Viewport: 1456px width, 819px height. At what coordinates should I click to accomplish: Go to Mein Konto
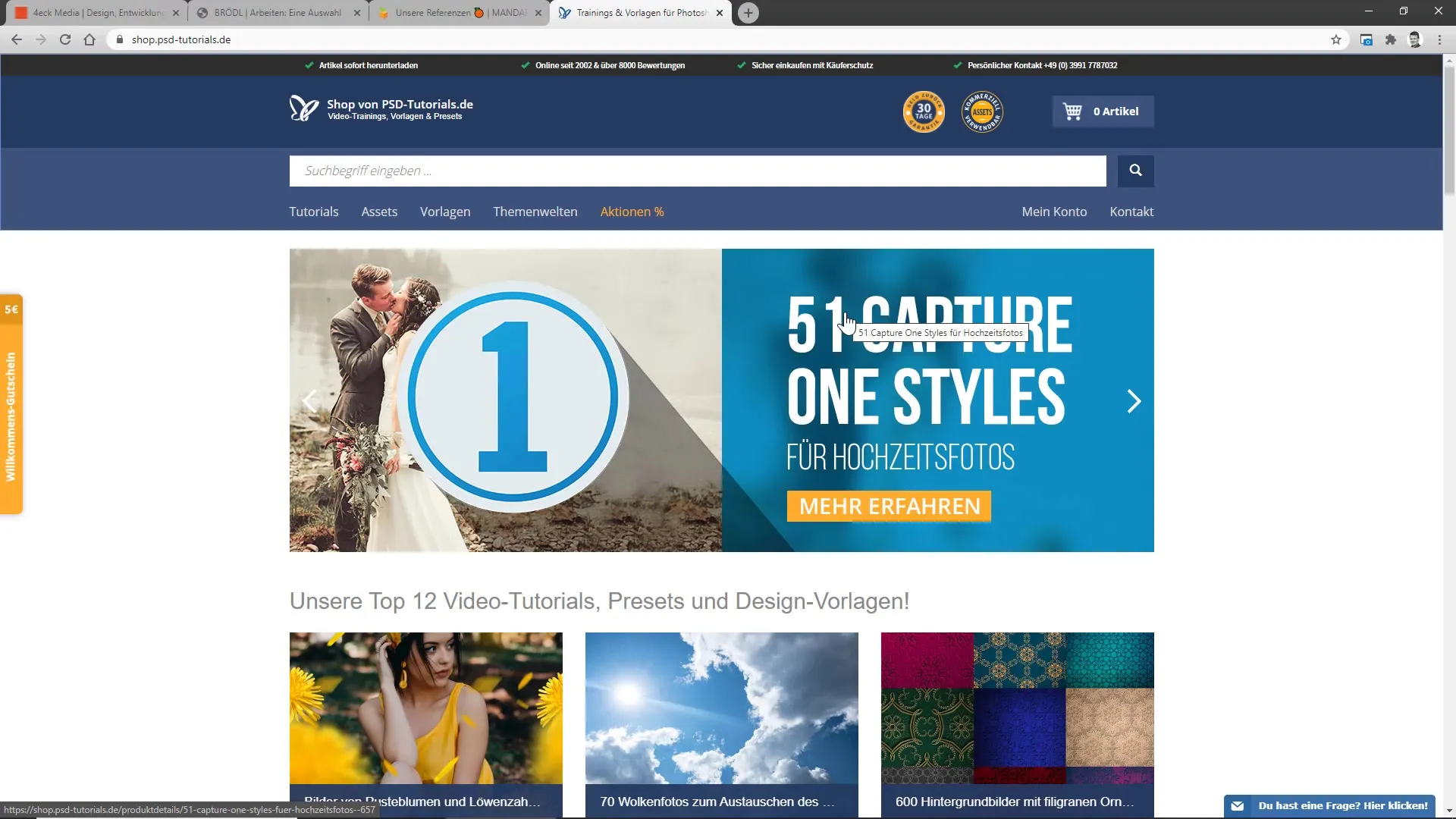tap(1054, 212)
